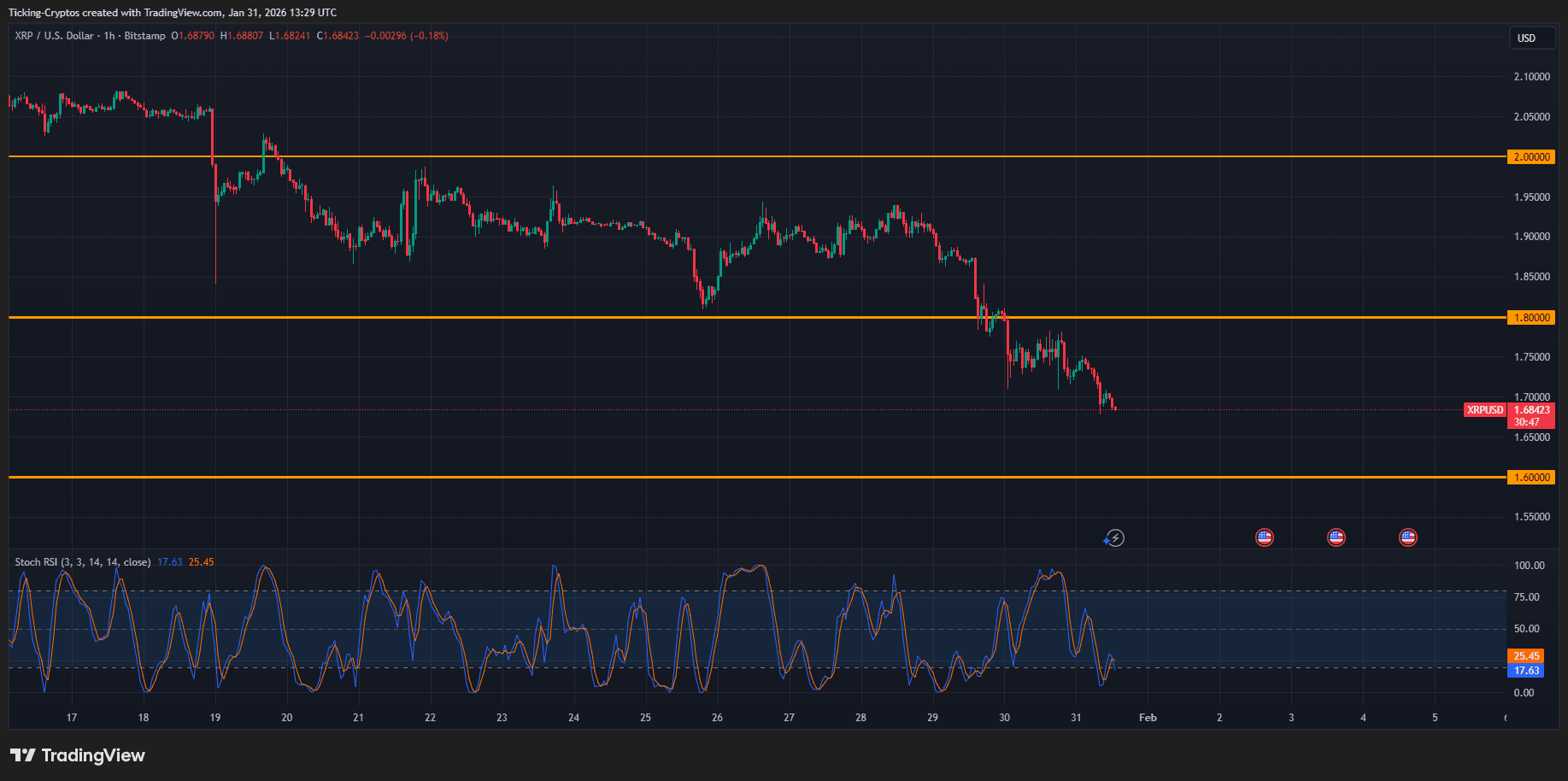The image size is (1568, 781).
Task: Click the lightning event marker above the time axis
Action: coord(1114,537)
